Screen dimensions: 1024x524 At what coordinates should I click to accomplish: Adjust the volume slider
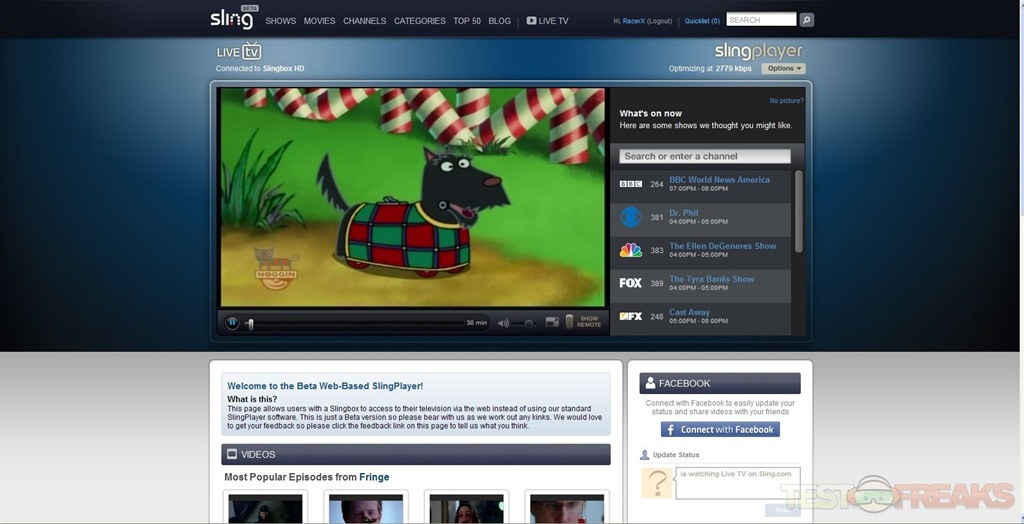(528, 323)
